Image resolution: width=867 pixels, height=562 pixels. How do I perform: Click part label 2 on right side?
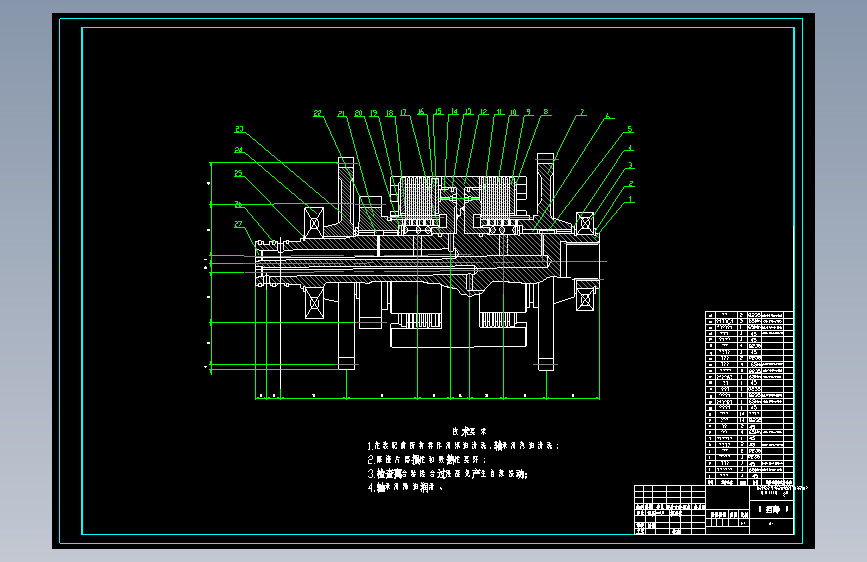[x=631, y=184]
